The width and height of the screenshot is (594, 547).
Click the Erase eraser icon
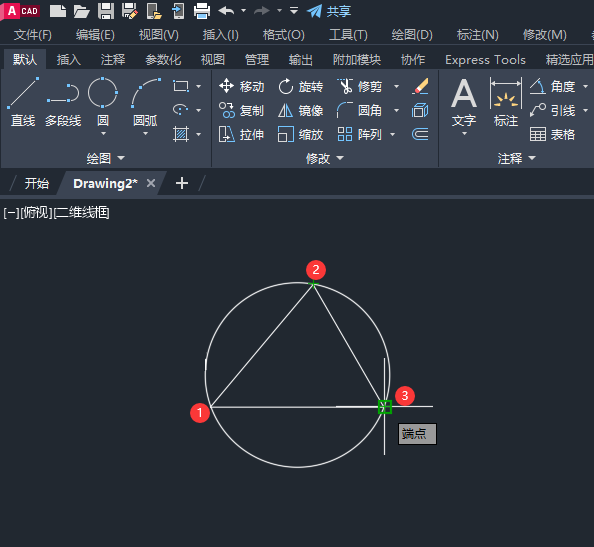420,86
